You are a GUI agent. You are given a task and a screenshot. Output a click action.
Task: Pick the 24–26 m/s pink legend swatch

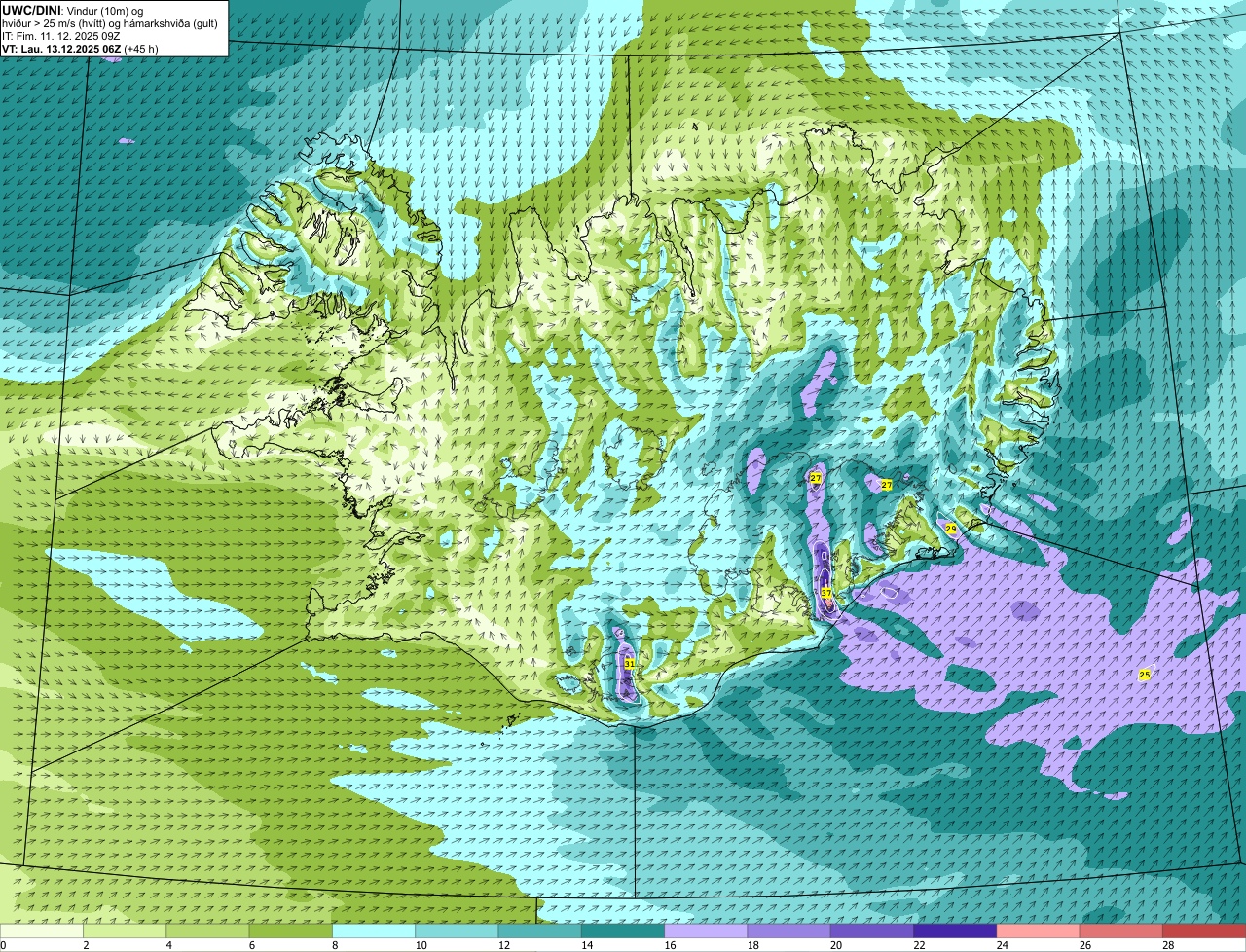tap(1039, 931)
